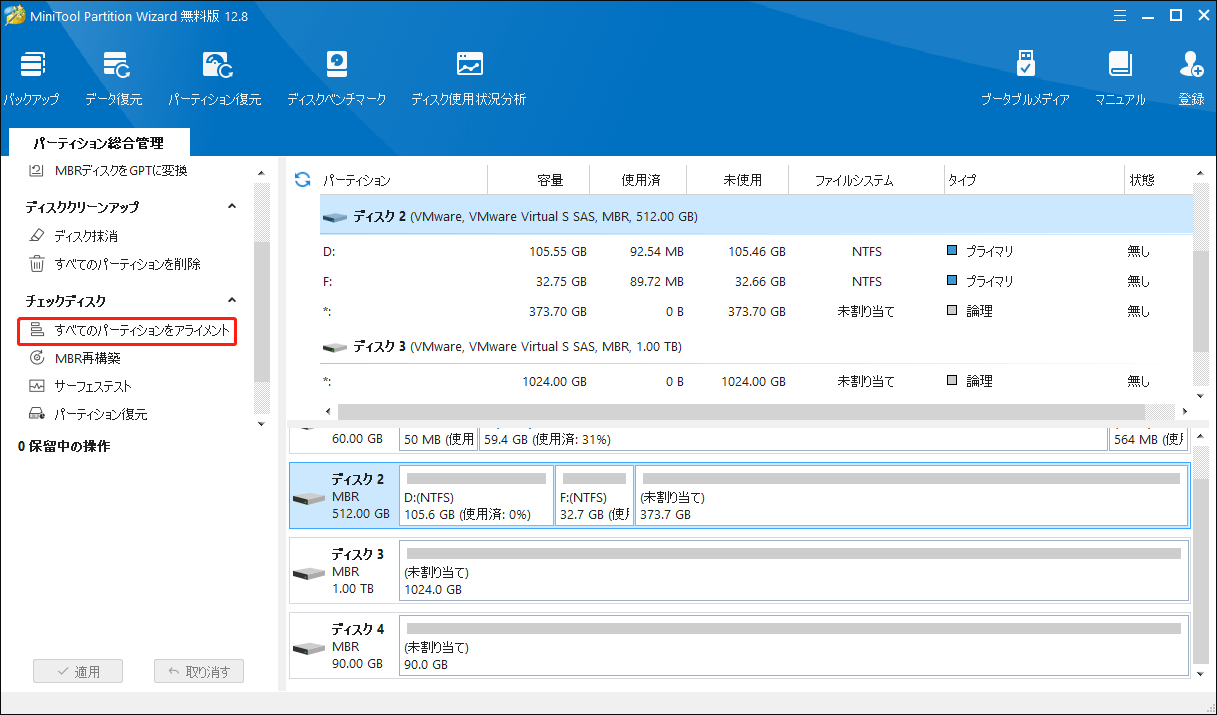The height and width of the screenshot is (715, 1217).
Task: Select partition F: row in table
Action: coord(755,281)
